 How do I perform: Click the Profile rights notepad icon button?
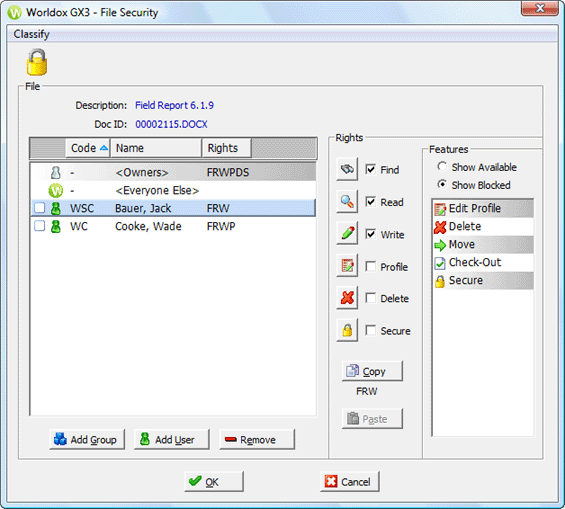347,265
